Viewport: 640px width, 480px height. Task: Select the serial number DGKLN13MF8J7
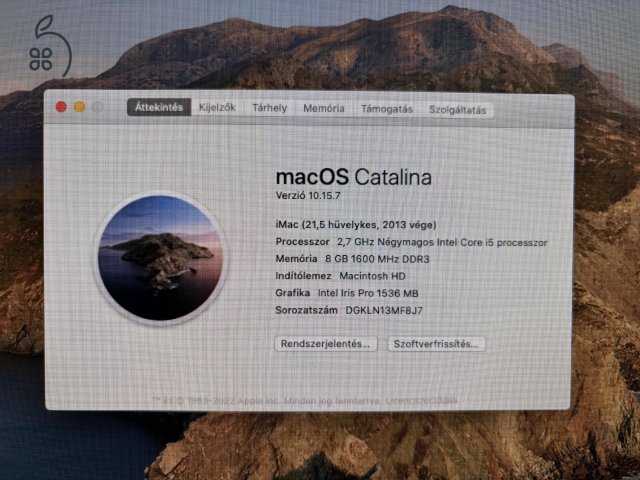(x=384, y=310)
